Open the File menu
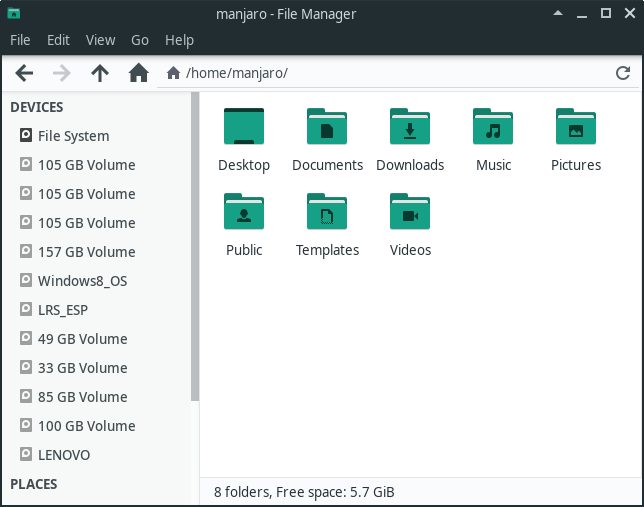The image size is (644, 507). [x=20, y=40]
